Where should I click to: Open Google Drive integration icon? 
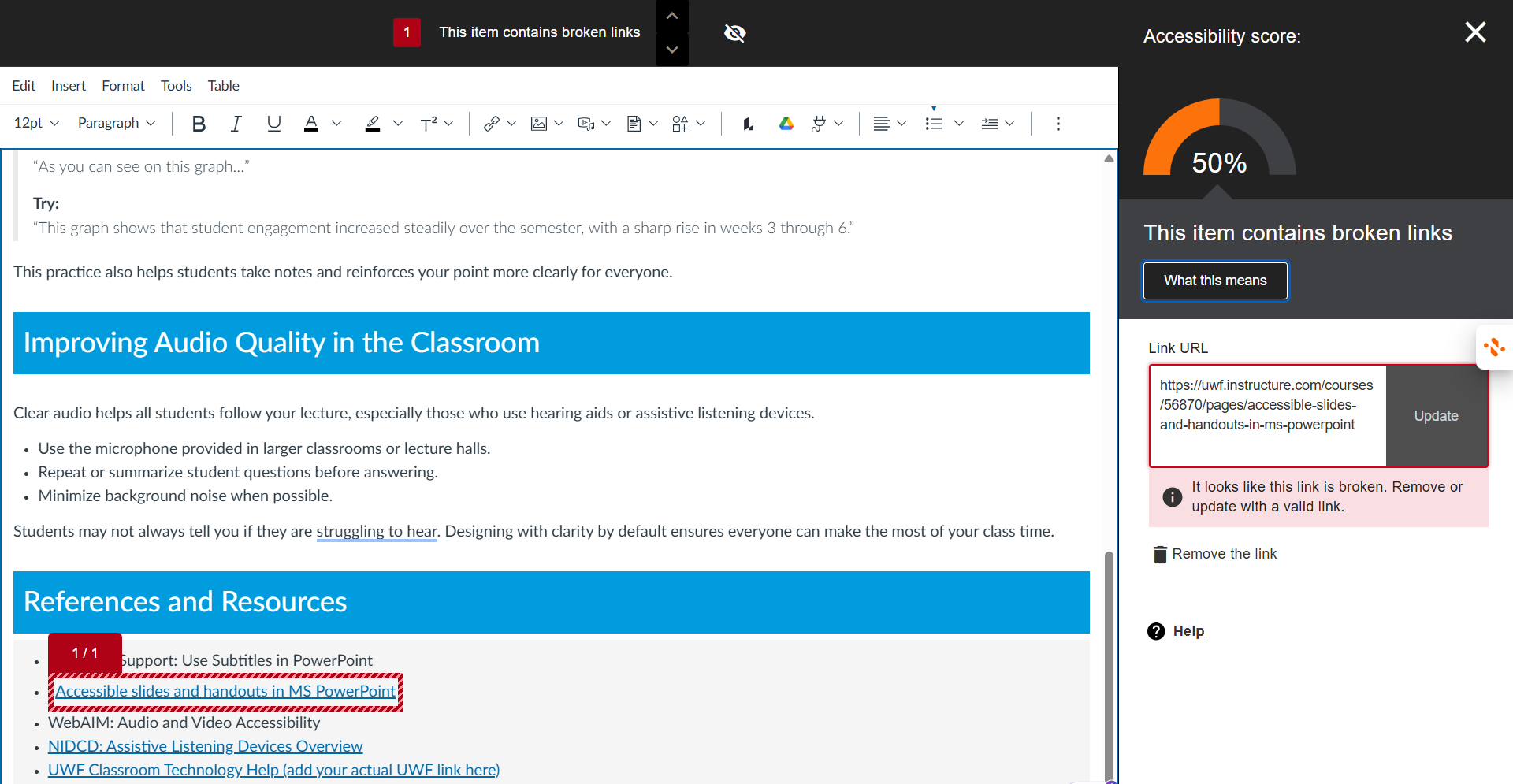click(786, 124)
